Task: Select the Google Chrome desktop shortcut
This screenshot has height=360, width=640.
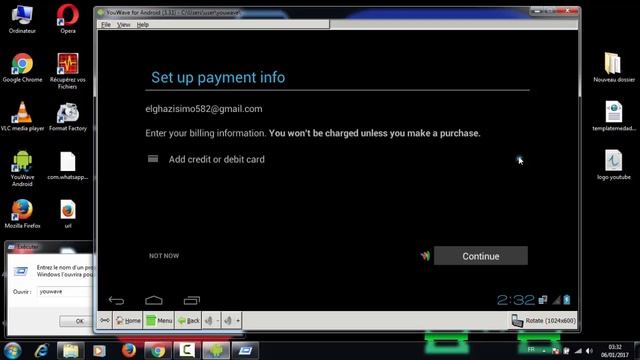Action: click(x=22, y=68)
